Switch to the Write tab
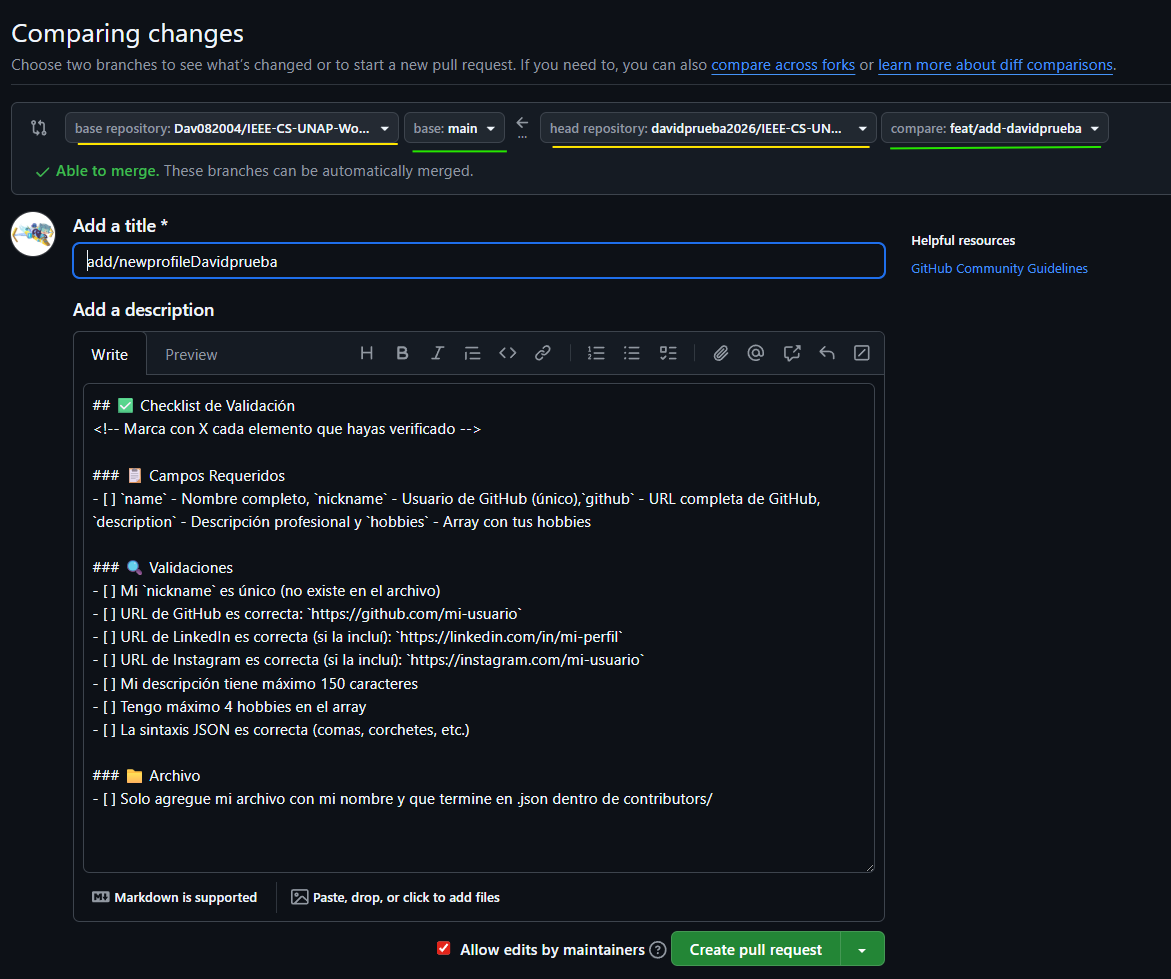1171x979 pixels. point(110,355)
